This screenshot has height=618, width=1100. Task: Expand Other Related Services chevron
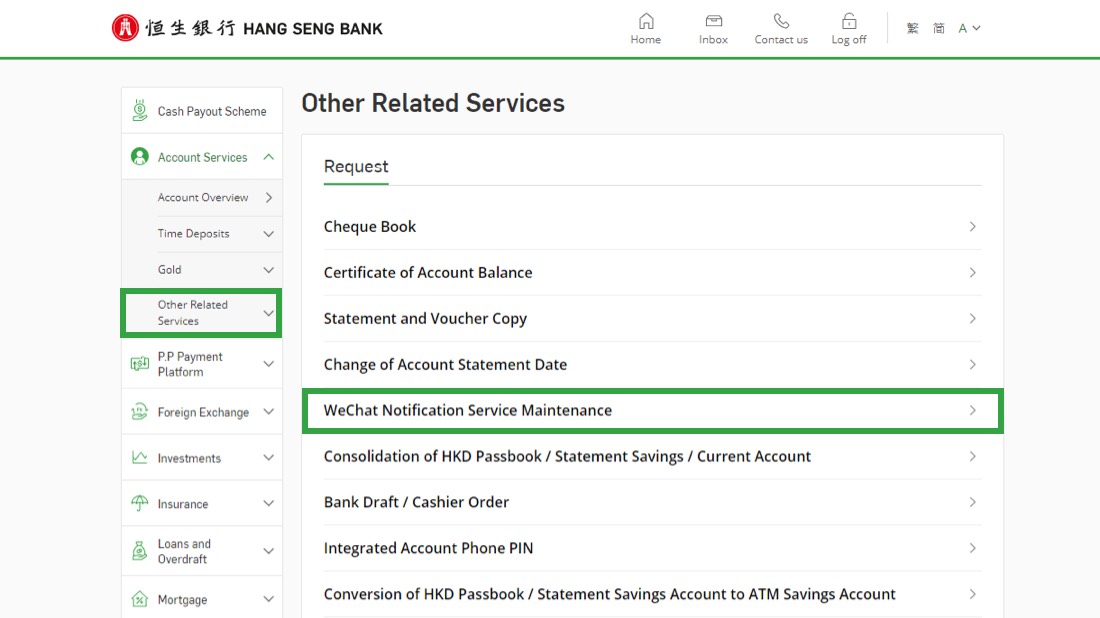coord(269,313)
